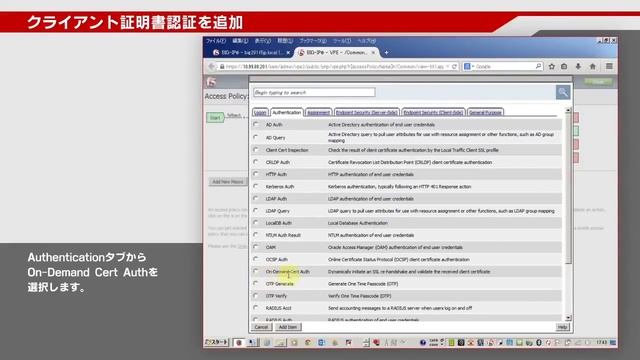Viewport: 640px width, 360px height.
Task: Switch to the Assignment tab
Action: click(x=318, y=112)
